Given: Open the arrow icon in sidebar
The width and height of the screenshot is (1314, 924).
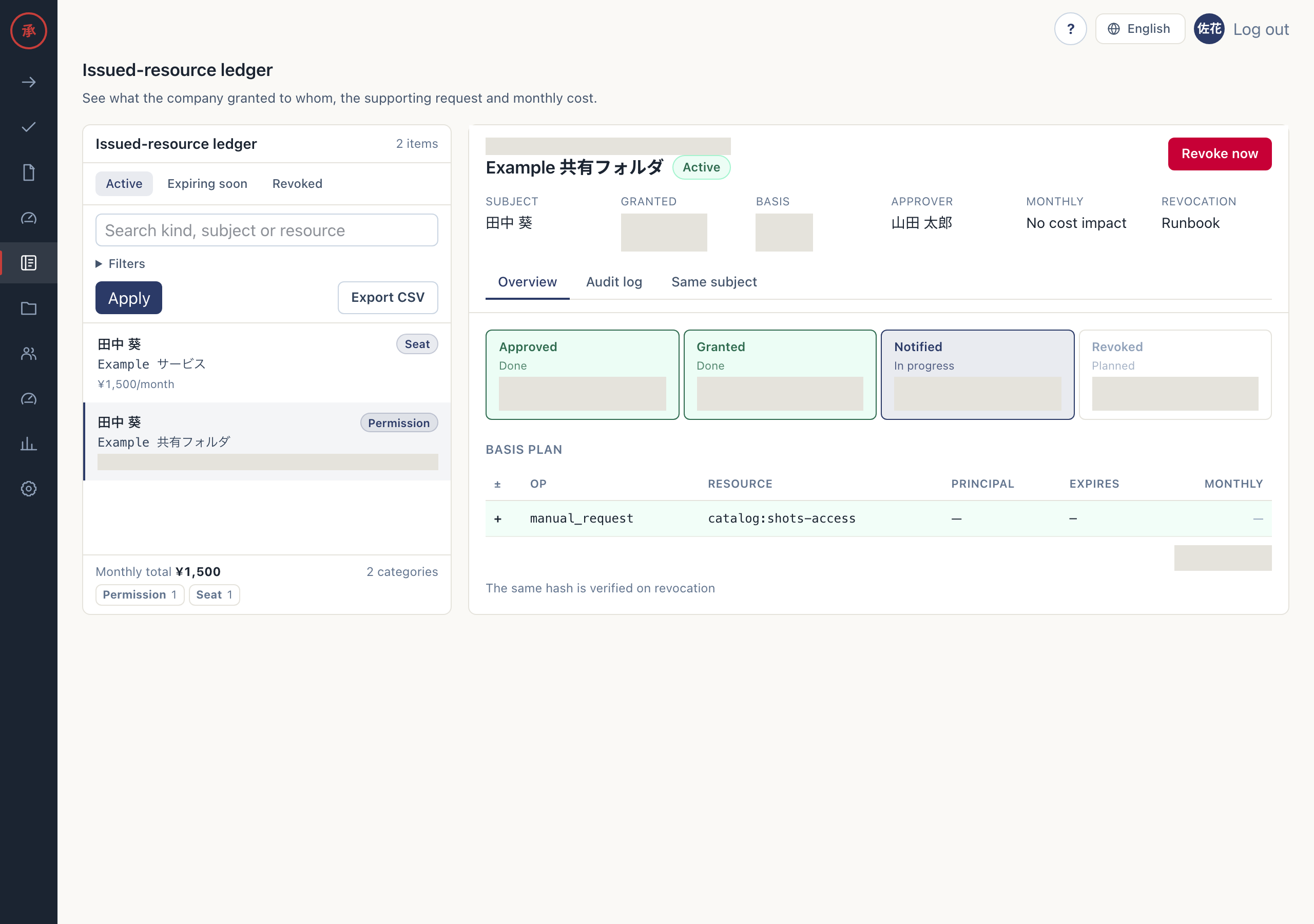Looking at the screenshot, I should (x=29, y=83).
